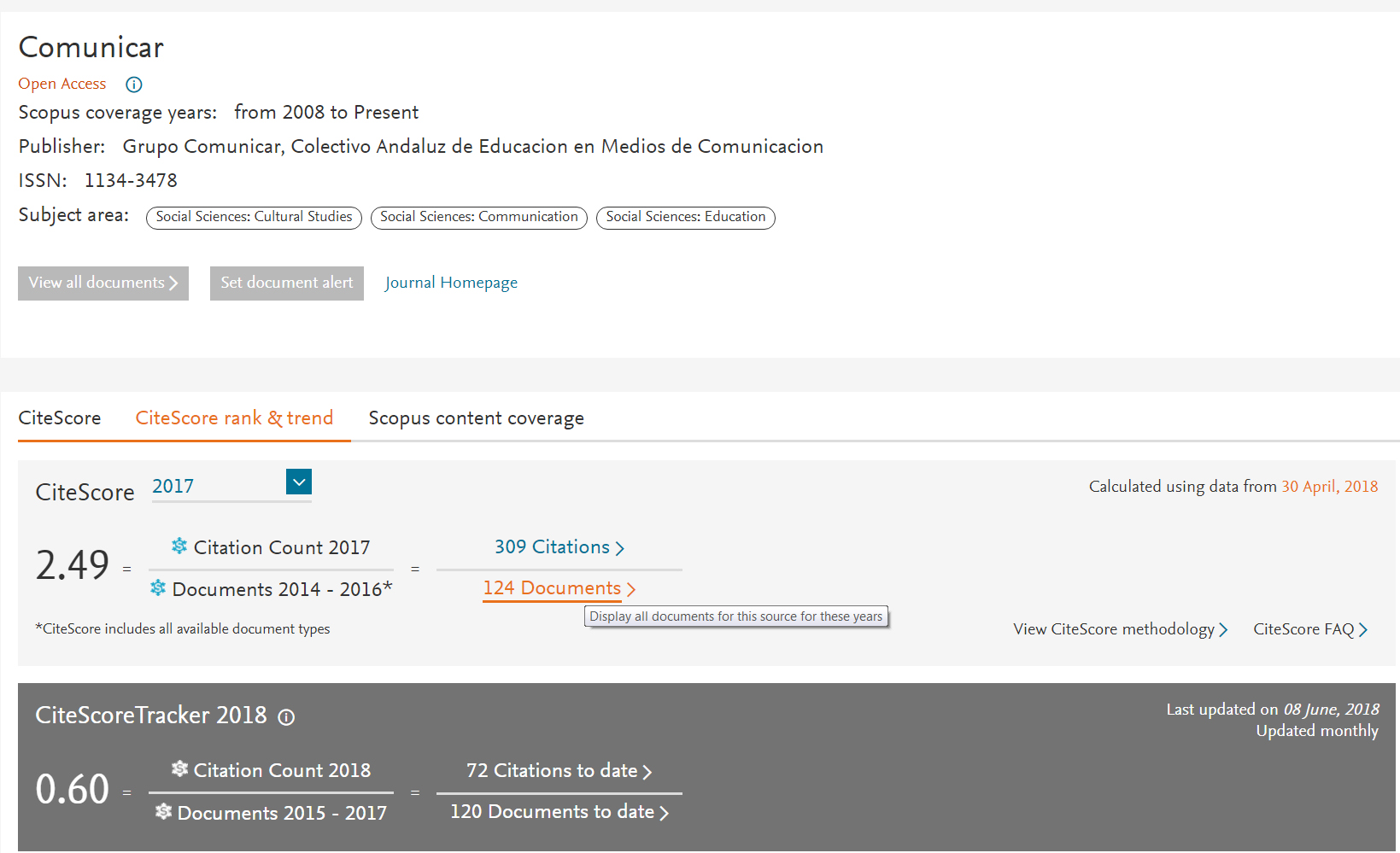Image resolution: width=1400 pixels, height=853 pixels.
Task: Switch to the CiteScore tab
Action: click(x=60, y=418)
